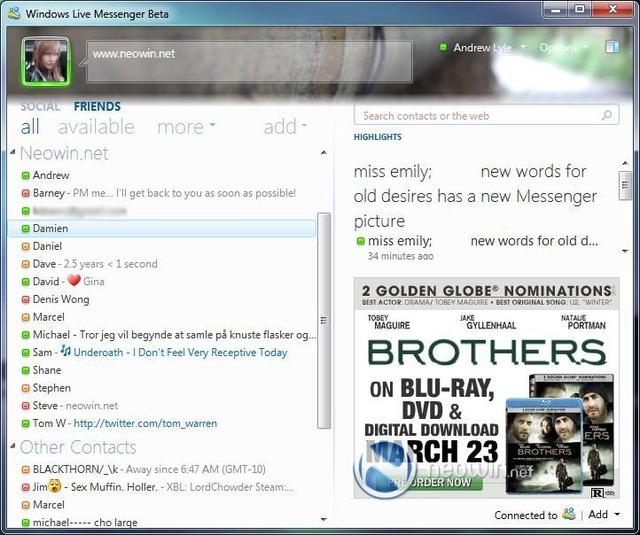Select the Shane contact name
The image size is (640, 535).
coord(47,371)
